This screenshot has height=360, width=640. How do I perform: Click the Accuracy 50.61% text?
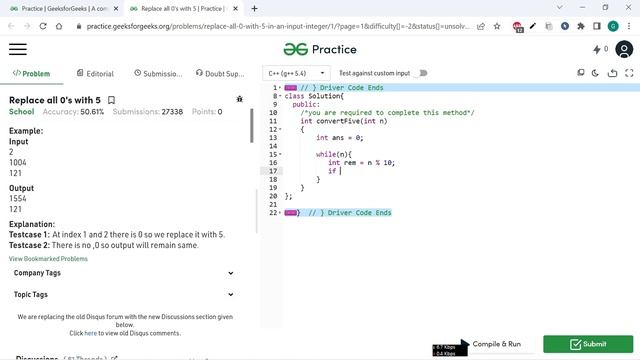point(73,112)
